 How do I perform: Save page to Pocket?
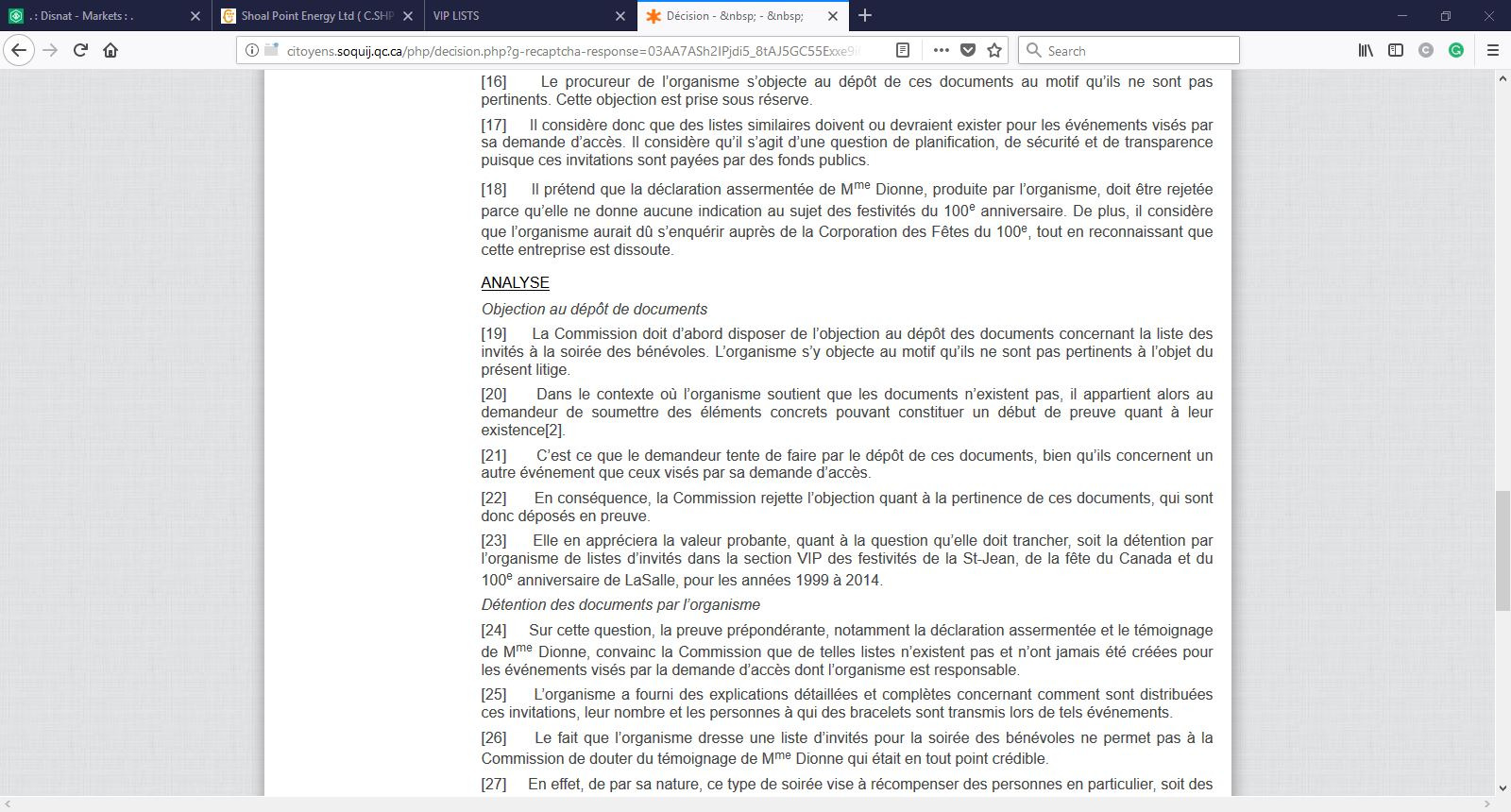tap(968, 50)
